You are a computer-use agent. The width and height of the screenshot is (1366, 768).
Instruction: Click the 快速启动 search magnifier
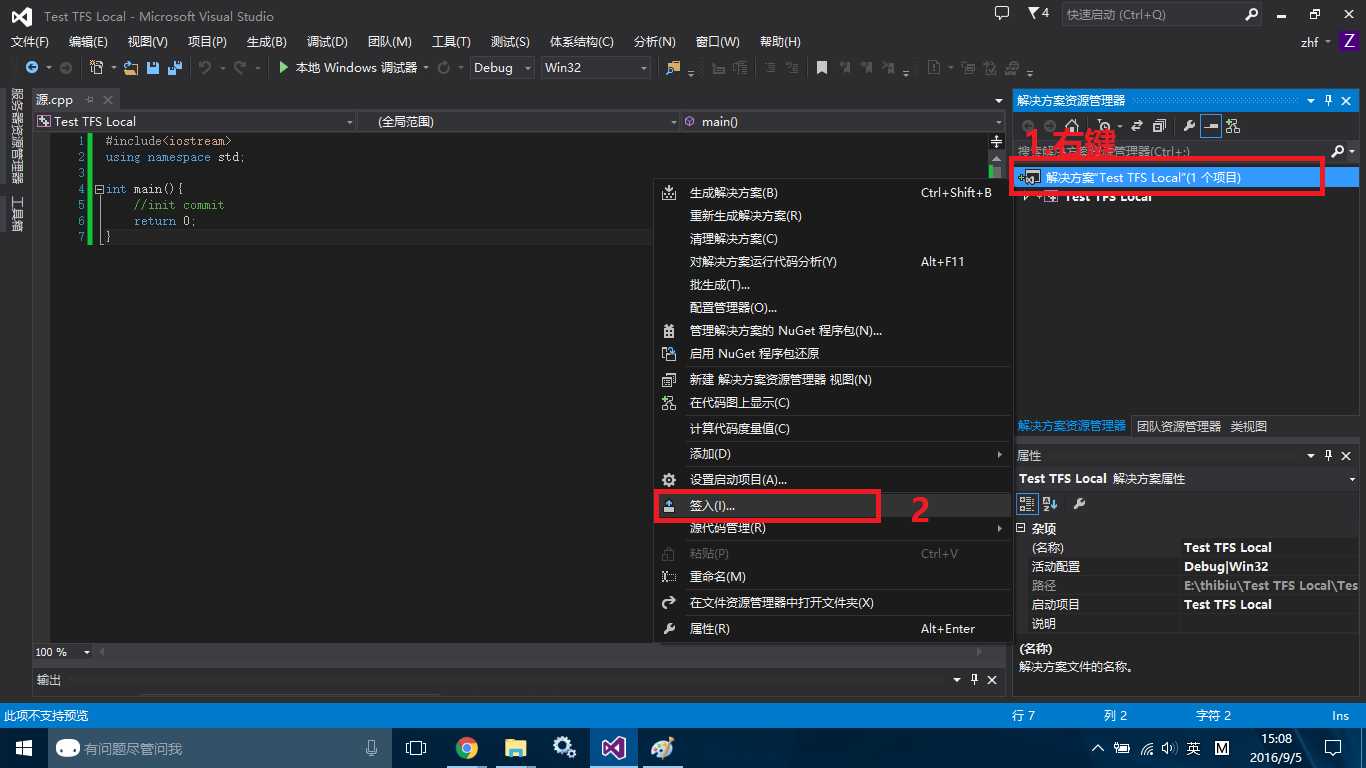[1251, 15]
